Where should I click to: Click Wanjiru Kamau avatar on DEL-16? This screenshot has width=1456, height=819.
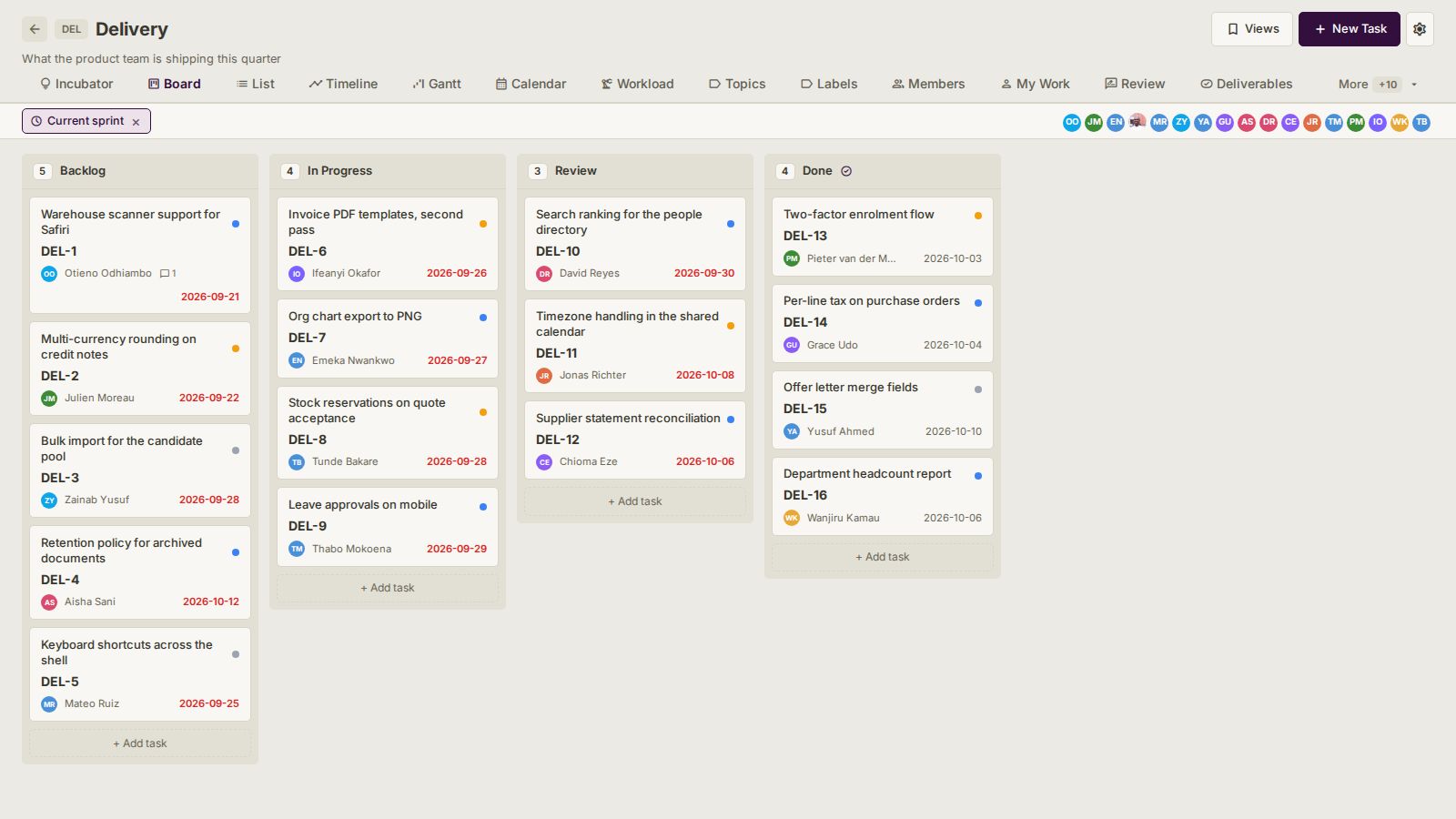coord(792,519)
